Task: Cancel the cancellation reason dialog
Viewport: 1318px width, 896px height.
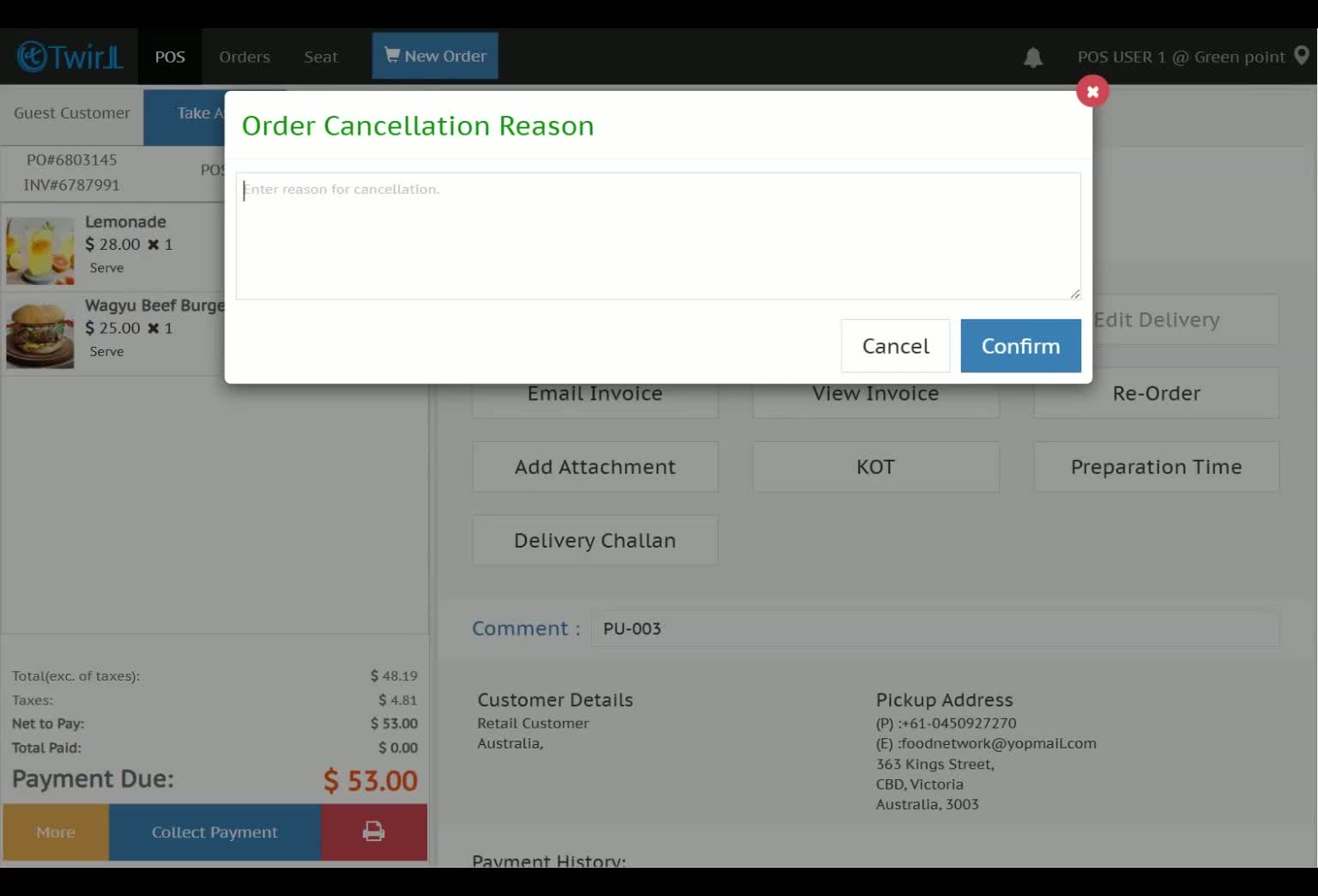Action: pos(895,346)
